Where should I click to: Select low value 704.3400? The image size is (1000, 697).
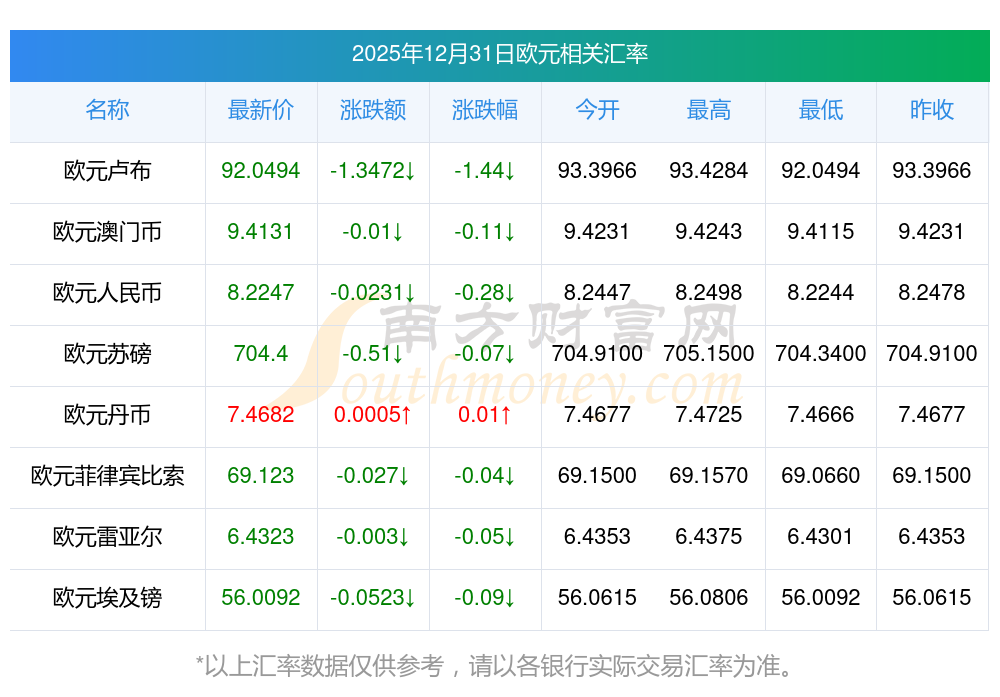pyautogui.click(x=820, y=353)
